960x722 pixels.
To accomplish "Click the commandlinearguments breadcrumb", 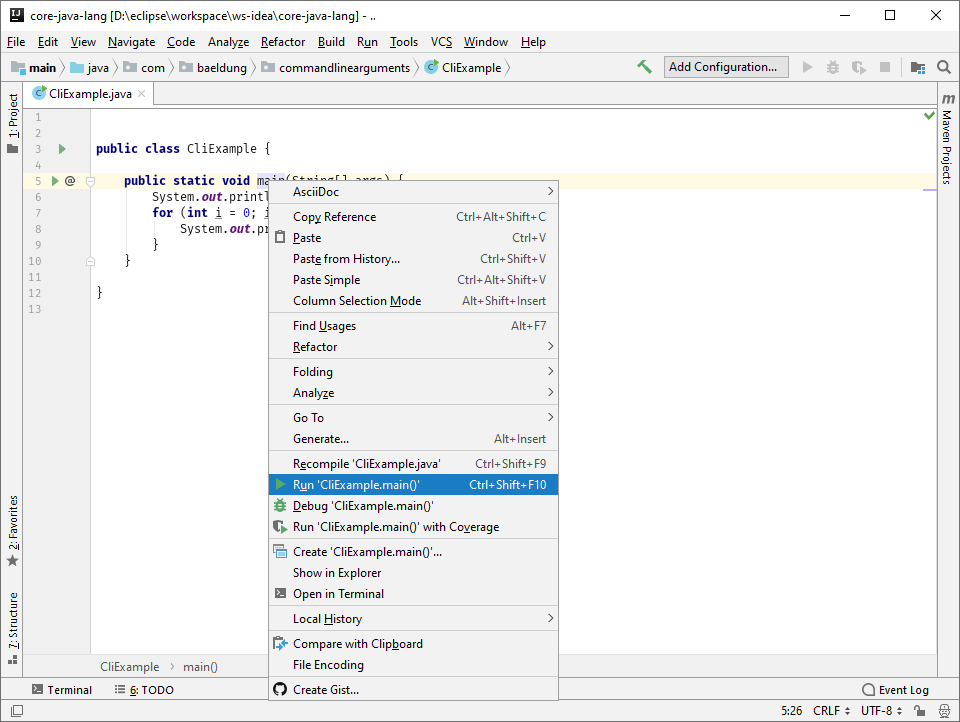I will 336,67.
